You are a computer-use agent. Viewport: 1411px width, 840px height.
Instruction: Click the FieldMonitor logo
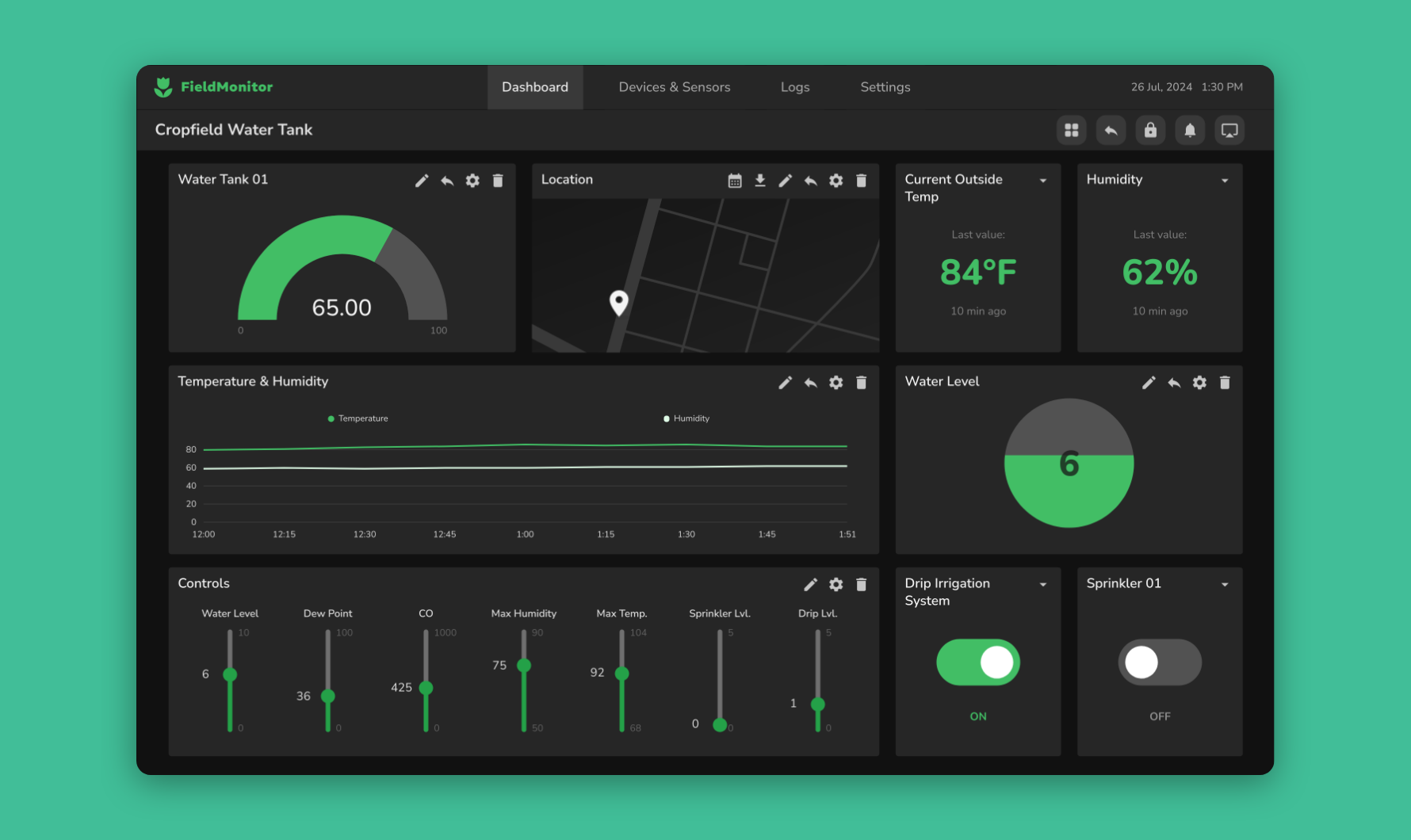[x=213, y=87]
